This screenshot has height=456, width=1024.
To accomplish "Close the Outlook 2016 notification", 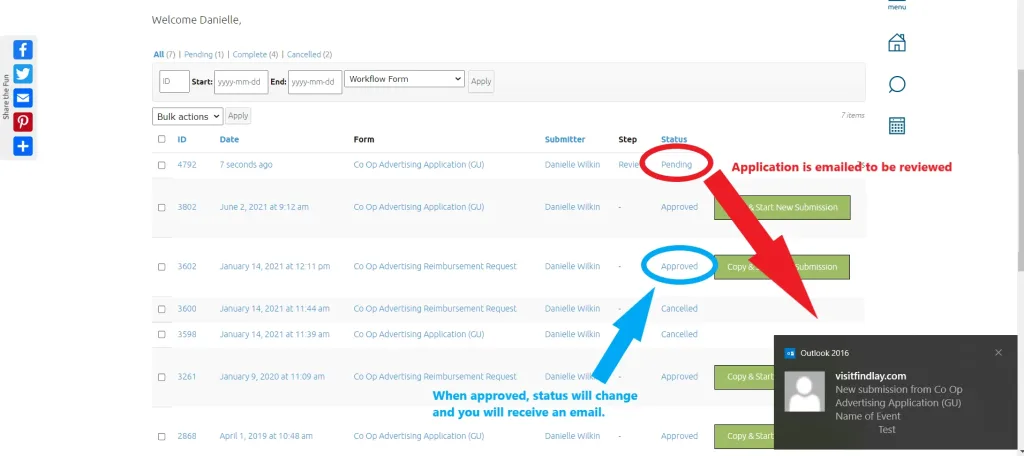I will pyautogui.click(x=998, y=352).
